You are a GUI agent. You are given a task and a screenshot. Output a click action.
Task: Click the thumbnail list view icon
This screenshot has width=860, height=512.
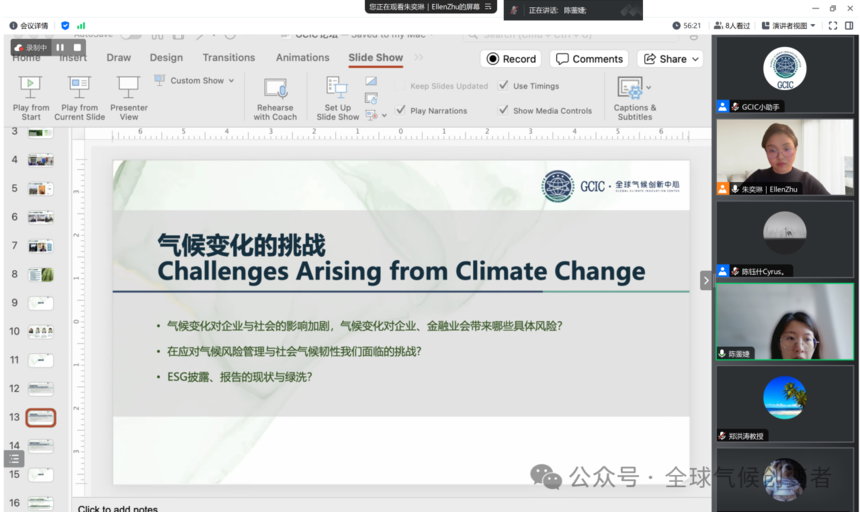point(14,459)
